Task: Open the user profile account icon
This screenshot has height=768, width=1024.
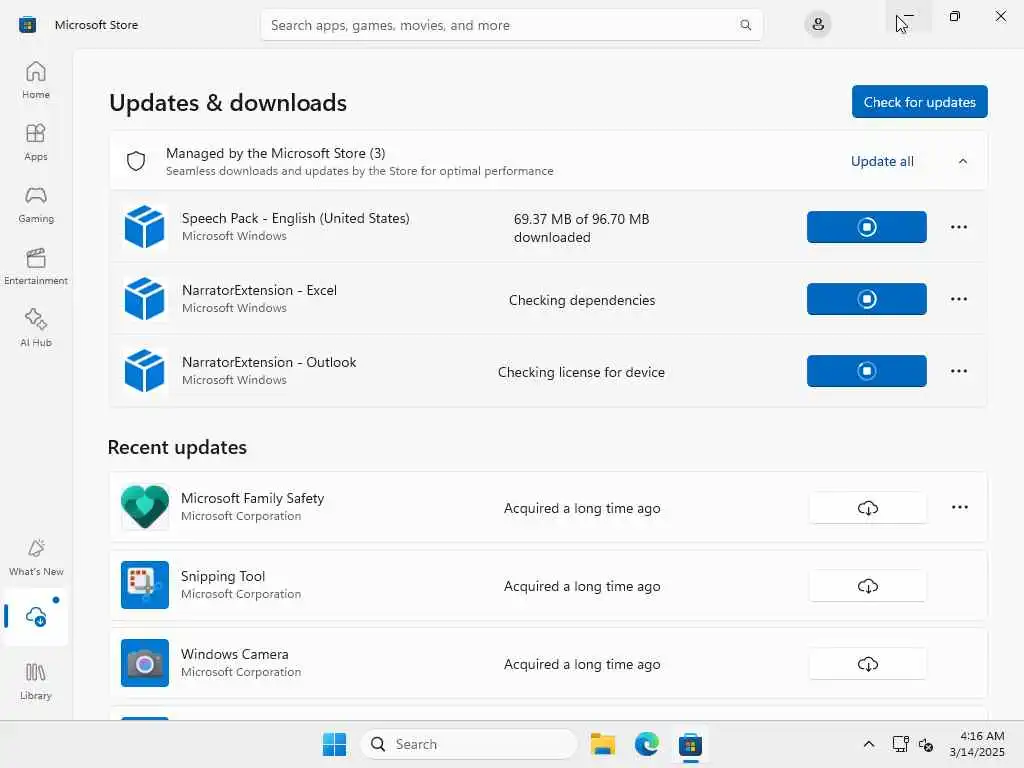Action: [818, 25]
